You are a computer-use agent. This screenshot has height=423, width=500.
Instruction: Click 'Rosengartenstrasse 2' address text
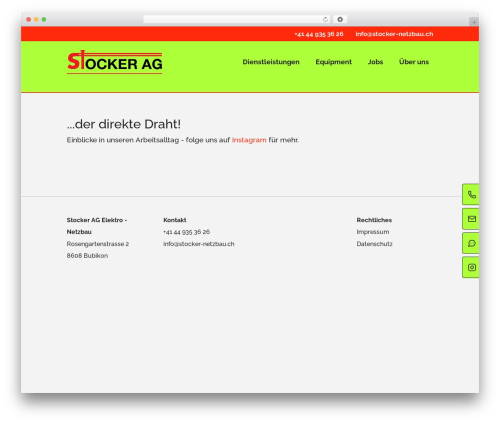pos(98,244)
